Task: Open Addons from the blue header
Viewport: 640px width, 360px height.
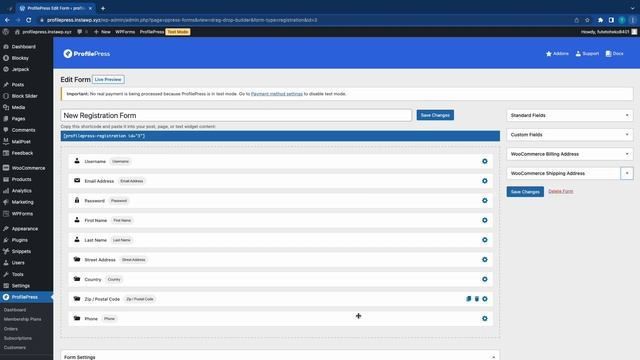Action: [x=557, y=53]
